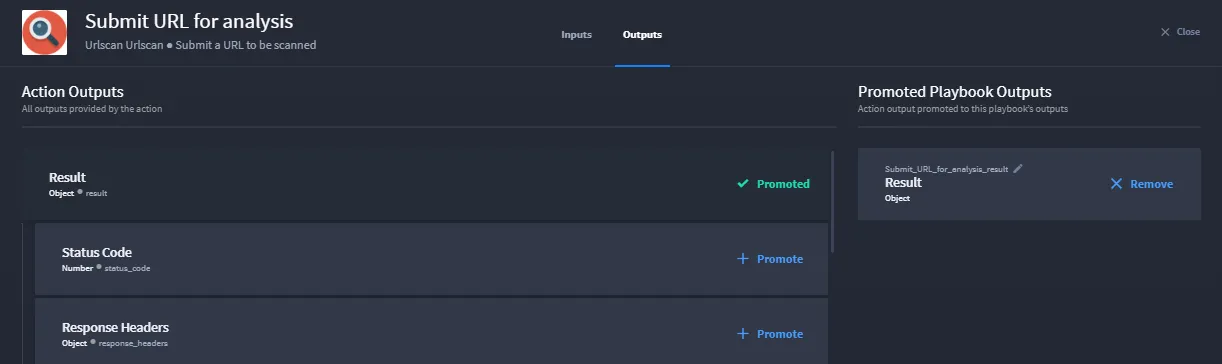Click the Urlscan subtitle text
The image size is (1222, 364).
tap(201, 45)
